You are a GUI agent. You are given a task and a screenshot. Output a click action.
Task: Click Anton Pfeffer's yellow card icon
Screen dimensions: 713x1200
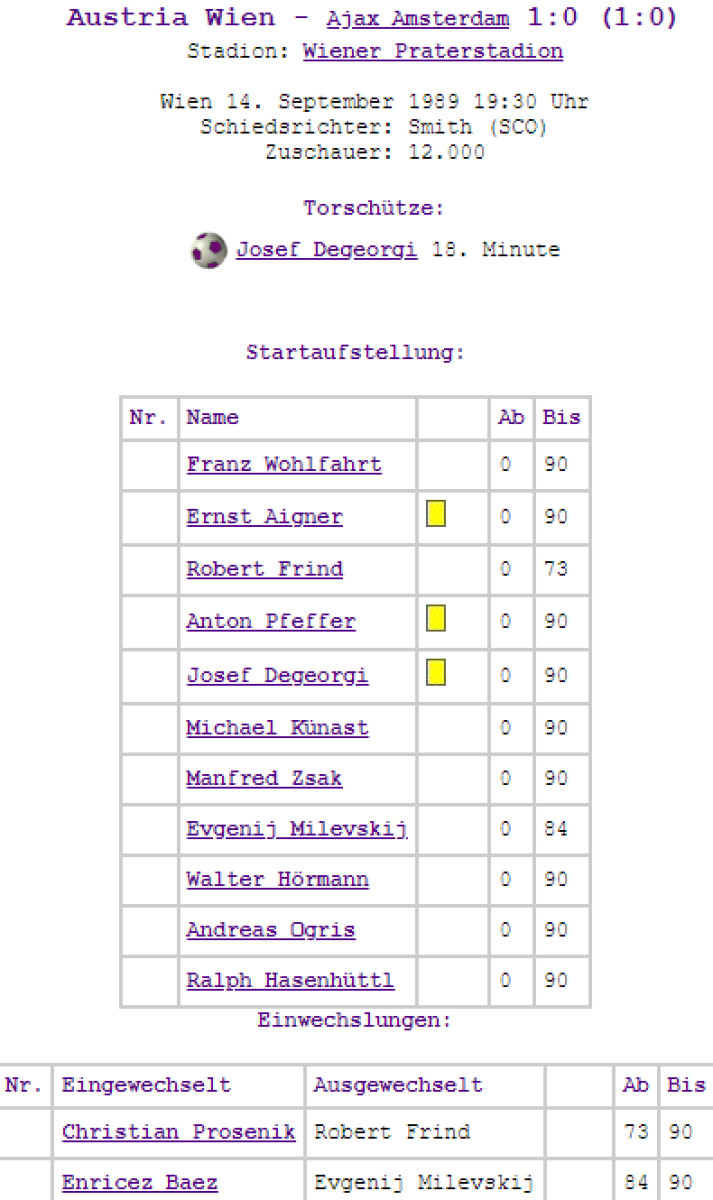[x=436, y=620]
